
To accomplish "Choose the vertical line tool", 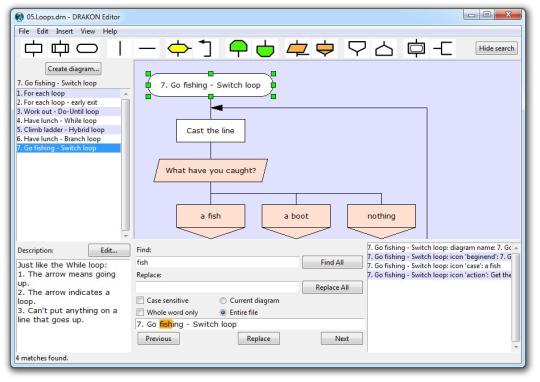I will coord(120,48).
